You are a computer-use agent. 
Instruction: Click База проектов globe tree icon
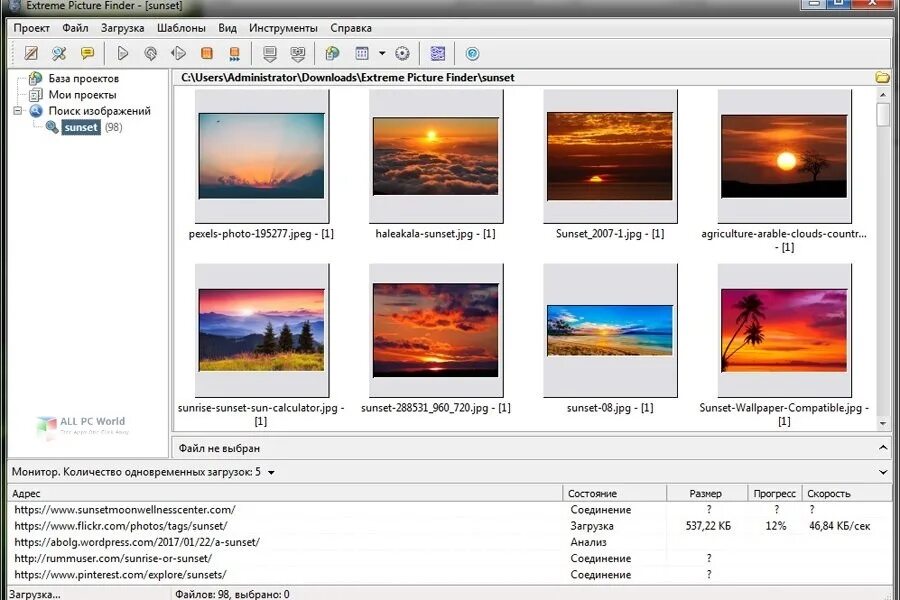click(x=36, y=78)
